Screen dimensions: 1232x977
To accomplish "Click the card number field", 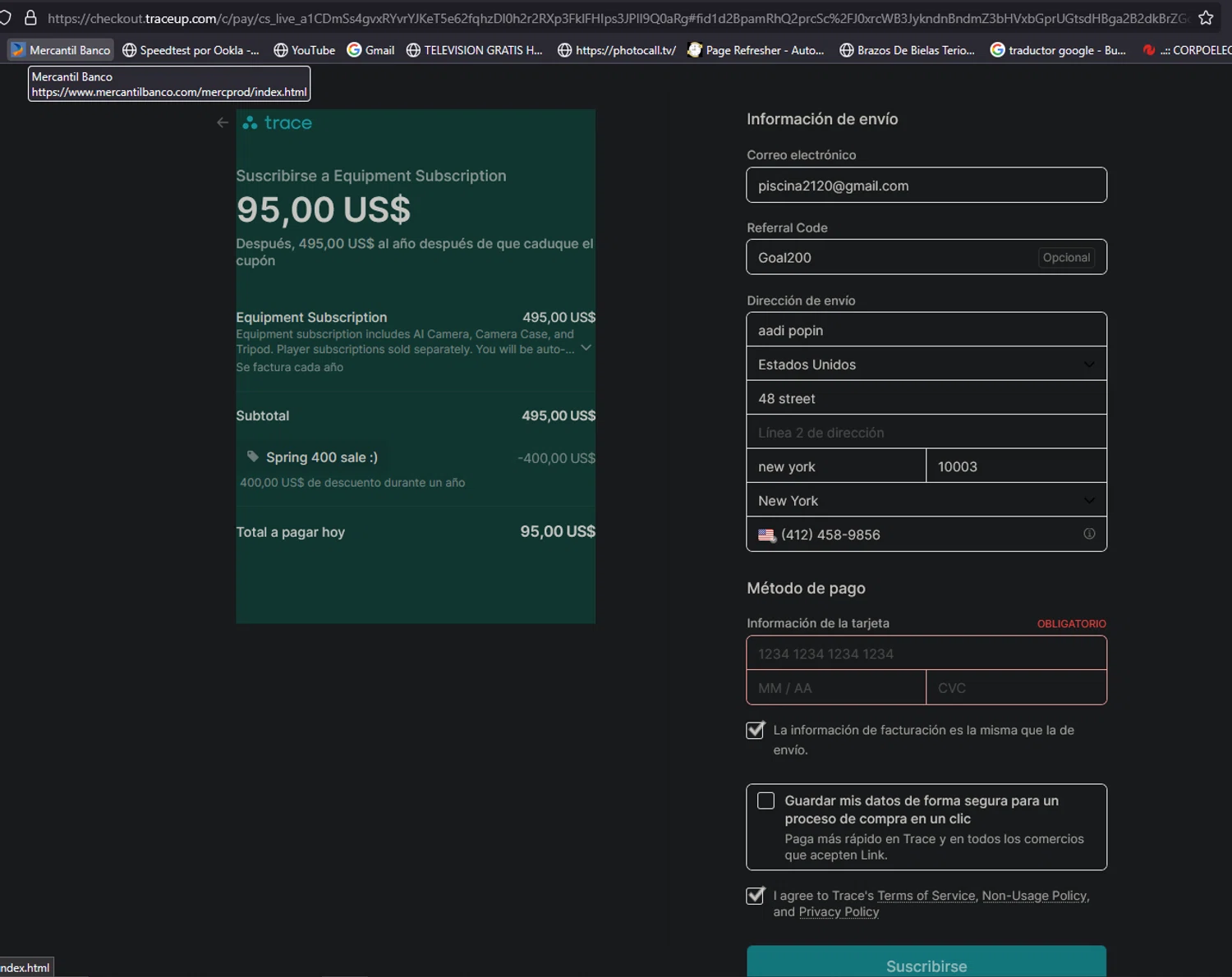I will click(x=926, y=654).
